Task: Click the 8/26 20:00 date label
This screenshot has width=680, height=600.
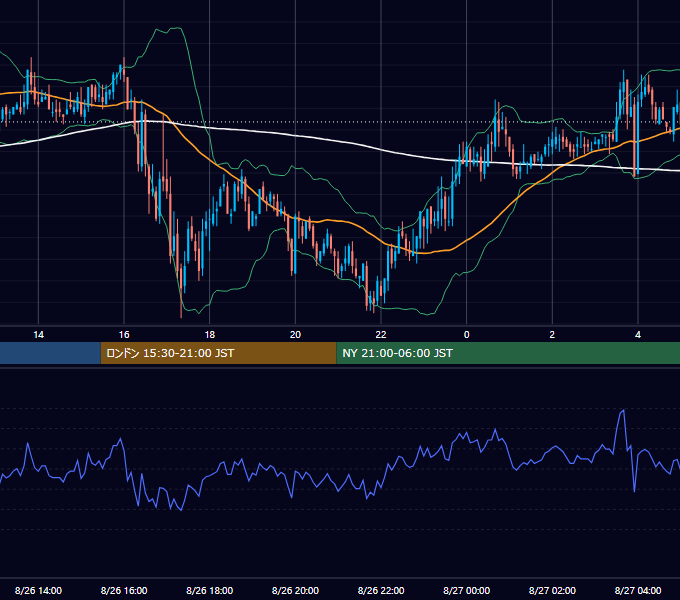Action: 295,590
